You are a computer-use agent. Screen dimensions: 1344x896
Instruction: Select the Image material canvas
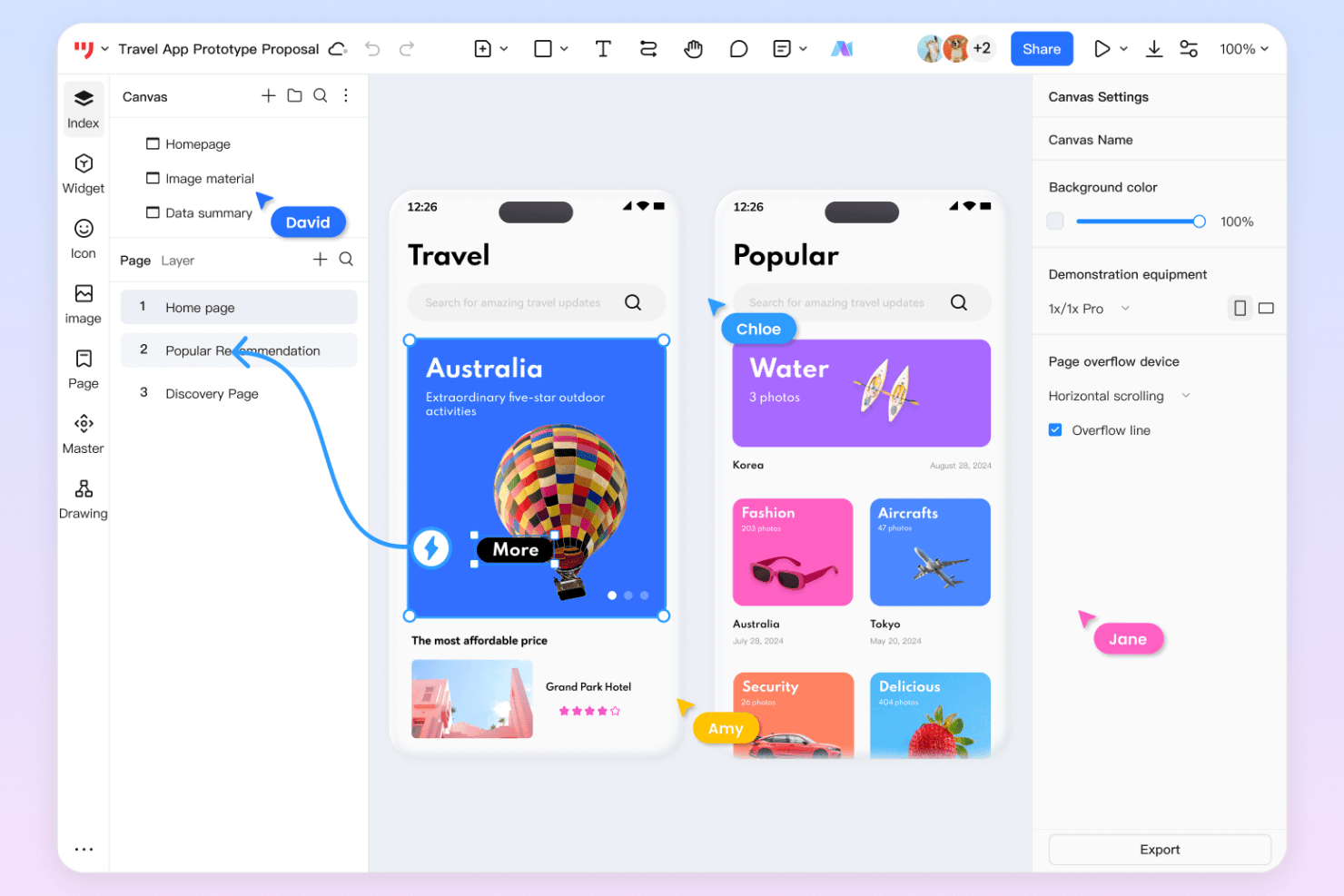coord(201,179)
